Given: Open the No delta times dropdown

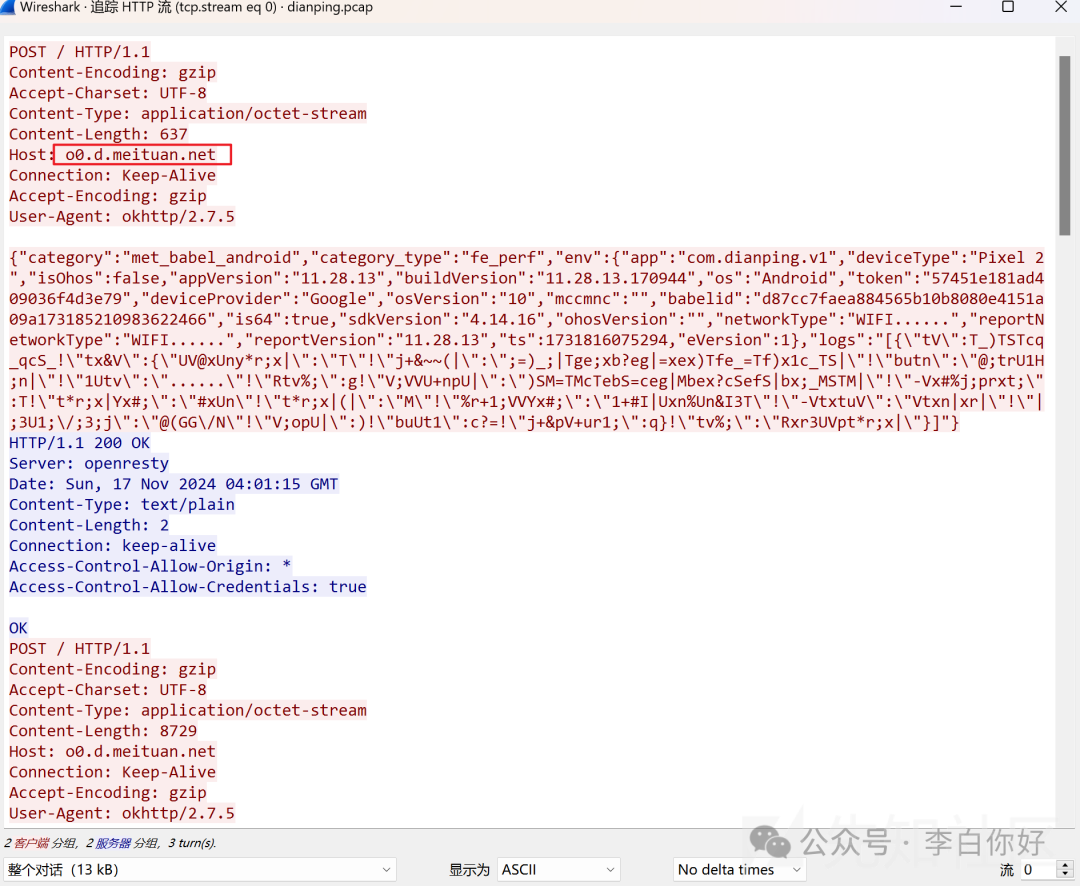Looking at the screenshot, I should point(739,869).
